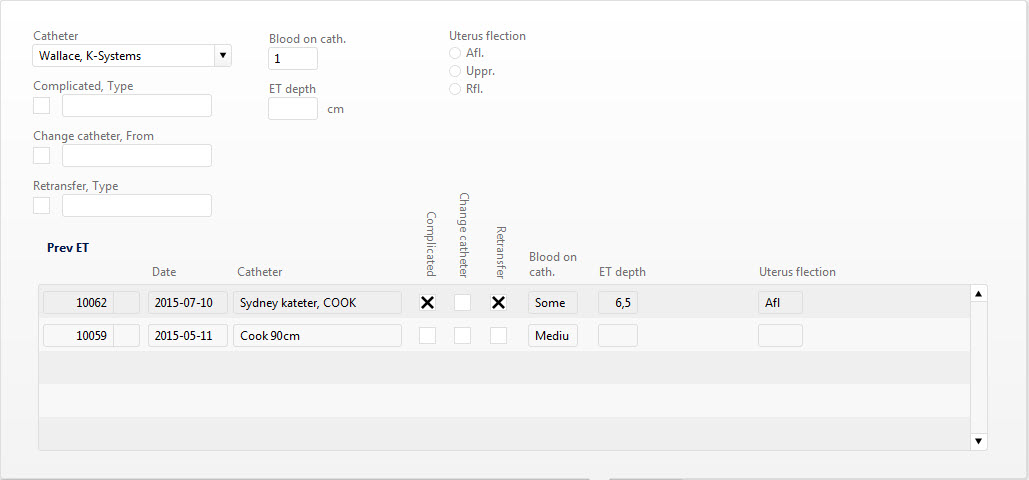Screen dimensions: 1029x480
Task: Click the Blood on cath. input field
Action: [293, 59]
